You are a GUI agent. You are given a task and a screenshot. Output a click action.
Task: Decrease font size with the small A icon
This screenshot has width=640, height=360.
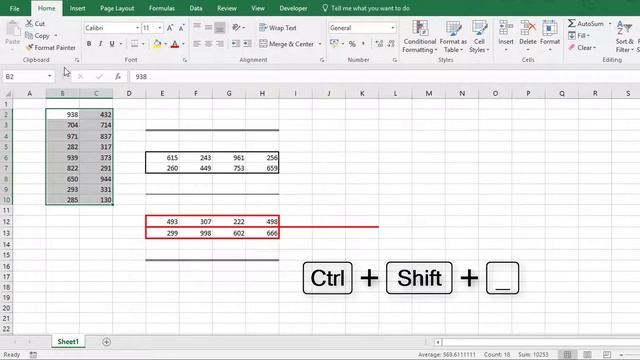pos(182,28)
